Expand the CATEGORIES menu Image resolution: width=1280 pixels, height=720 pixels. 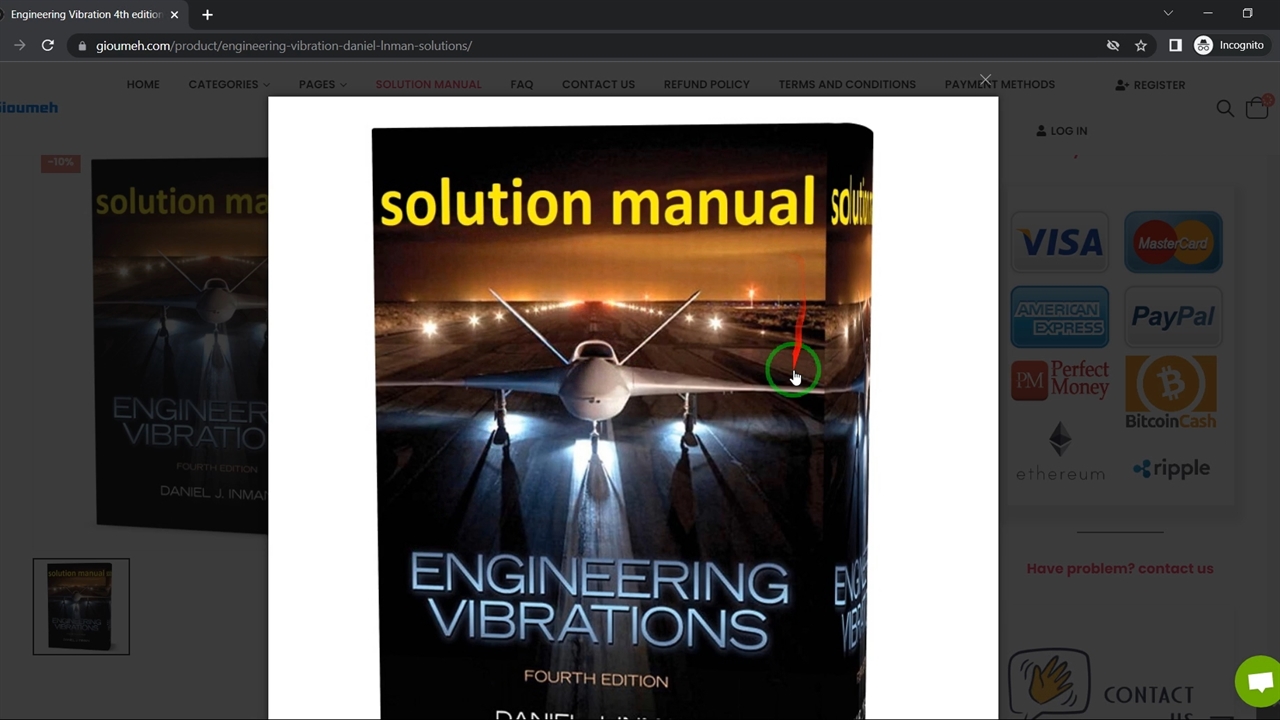tap(229, 84)
